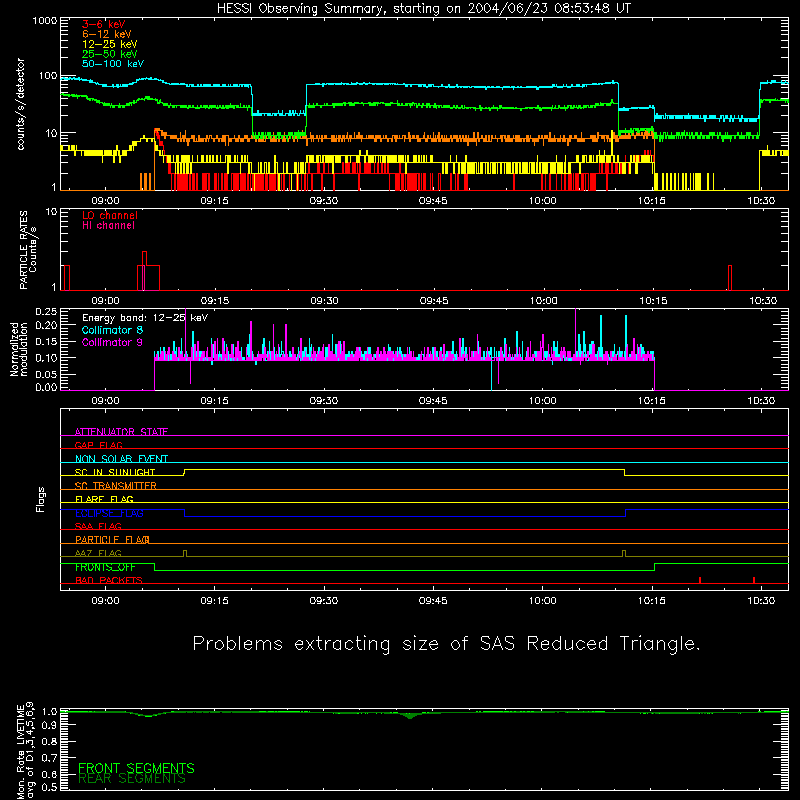Click the SC IN SUNLIGHT flag label
Screen dimensions: 800x800
point(115,472)
